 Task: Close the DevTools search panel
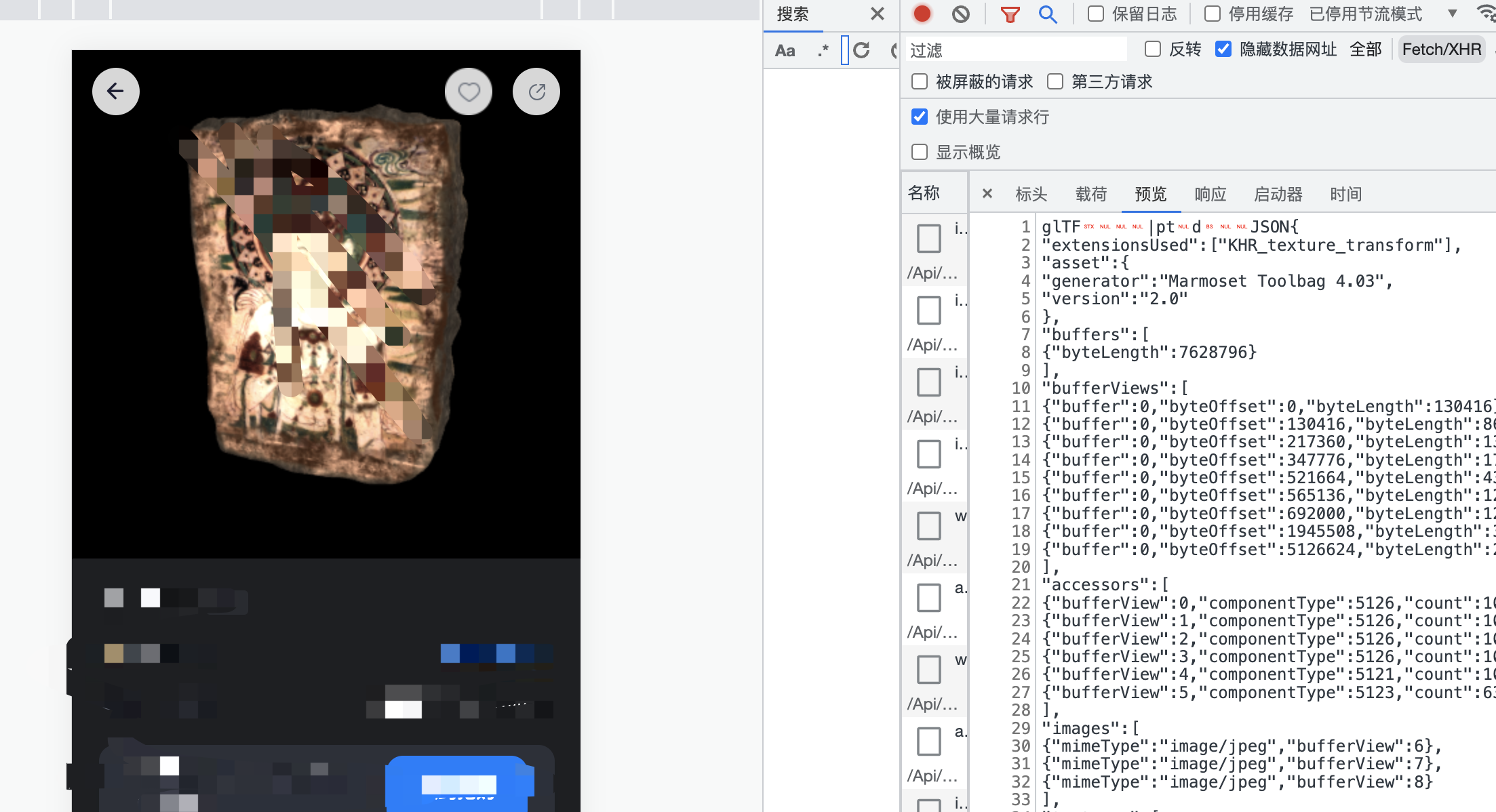[878, 14]
